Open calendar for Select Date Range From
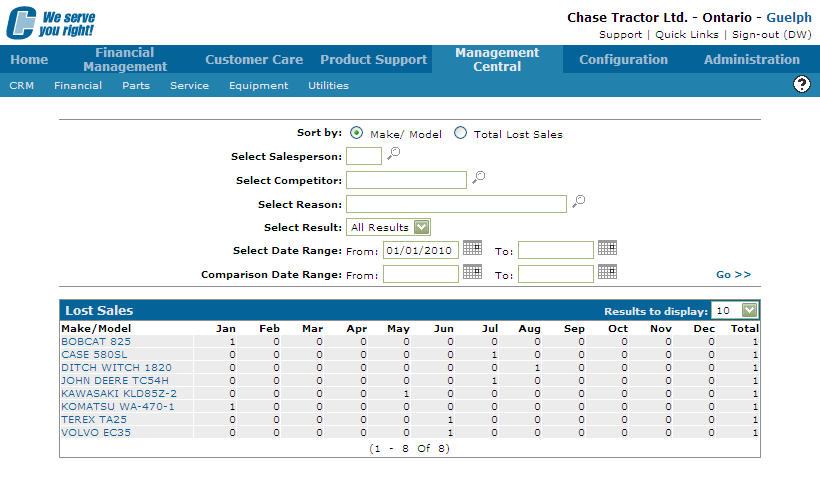Screen dimensions: 820x479 [x=472, y=247]
